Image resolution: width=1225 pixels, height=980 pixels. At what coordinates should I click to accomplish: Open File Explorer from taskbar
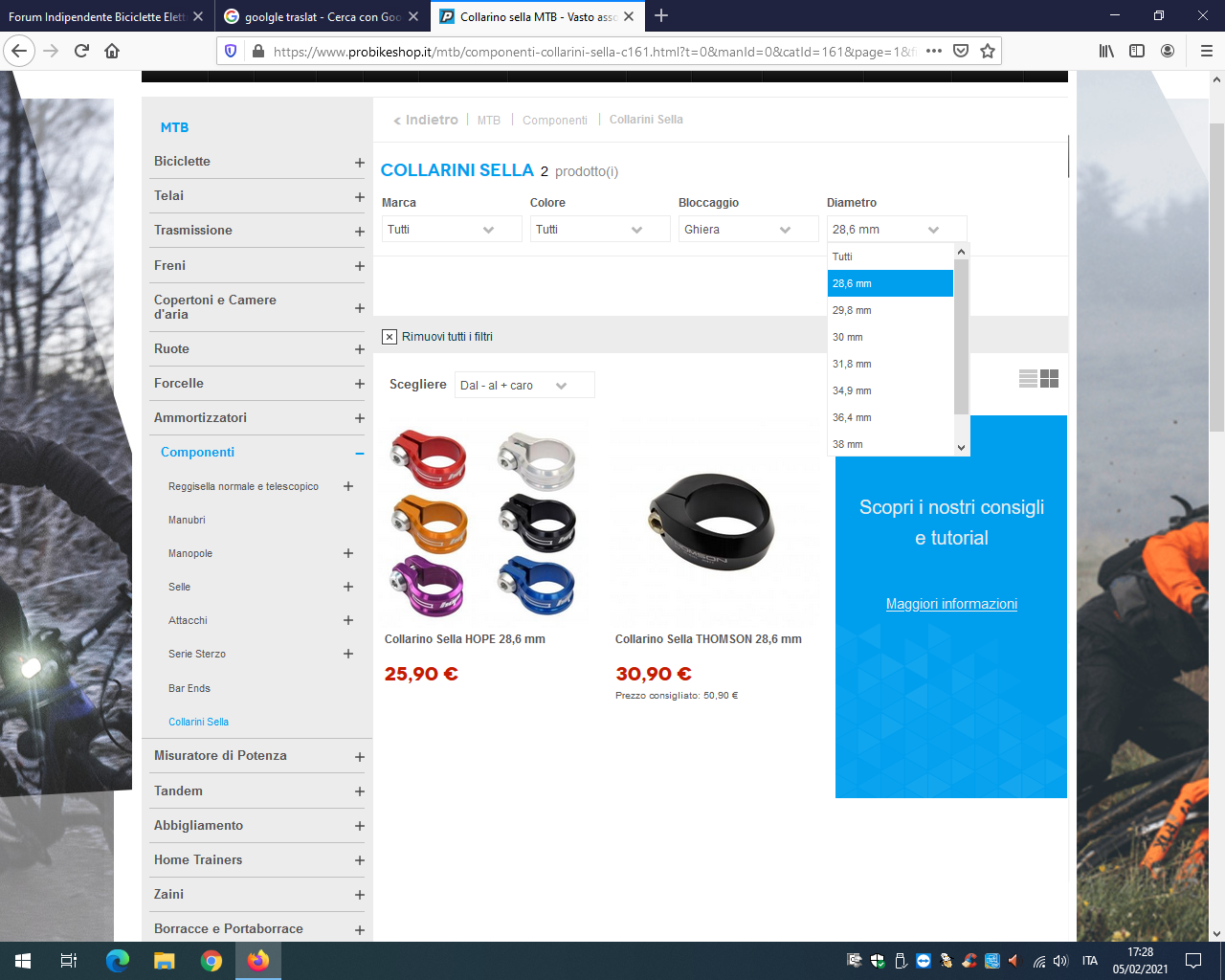click(165, 961)
